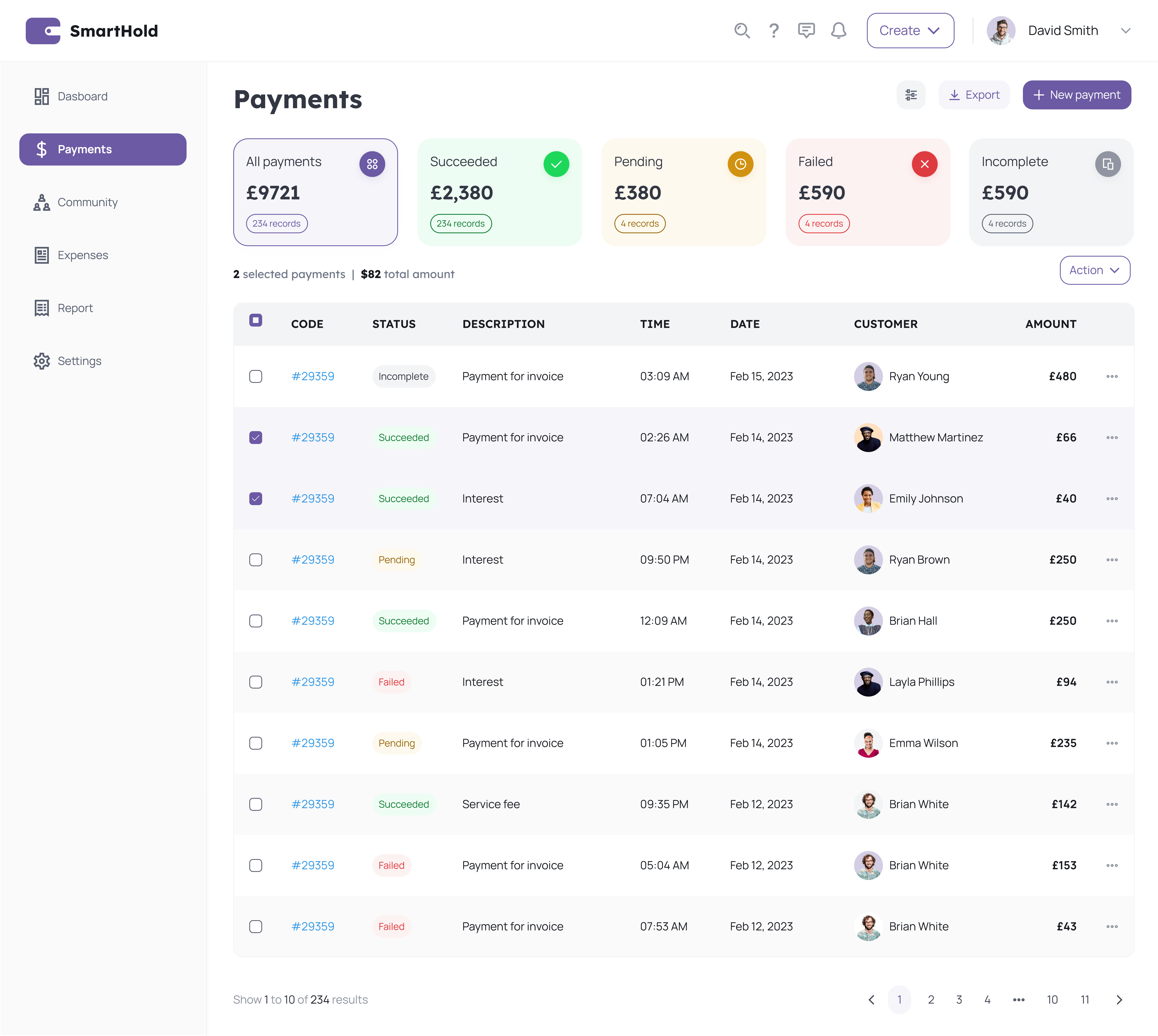The width and height of the screenshot is (1158, 1036).
Task: Select the Succeeded summary card
Action: (499, 192)
